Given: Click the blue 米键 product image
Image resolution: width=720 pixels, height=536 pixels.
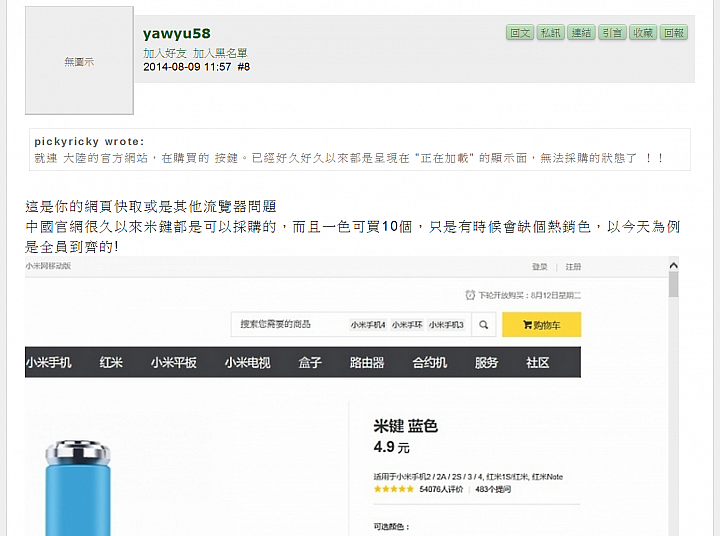Looking at the screenshot, I should pyautogui.click(x=78, y=488).
